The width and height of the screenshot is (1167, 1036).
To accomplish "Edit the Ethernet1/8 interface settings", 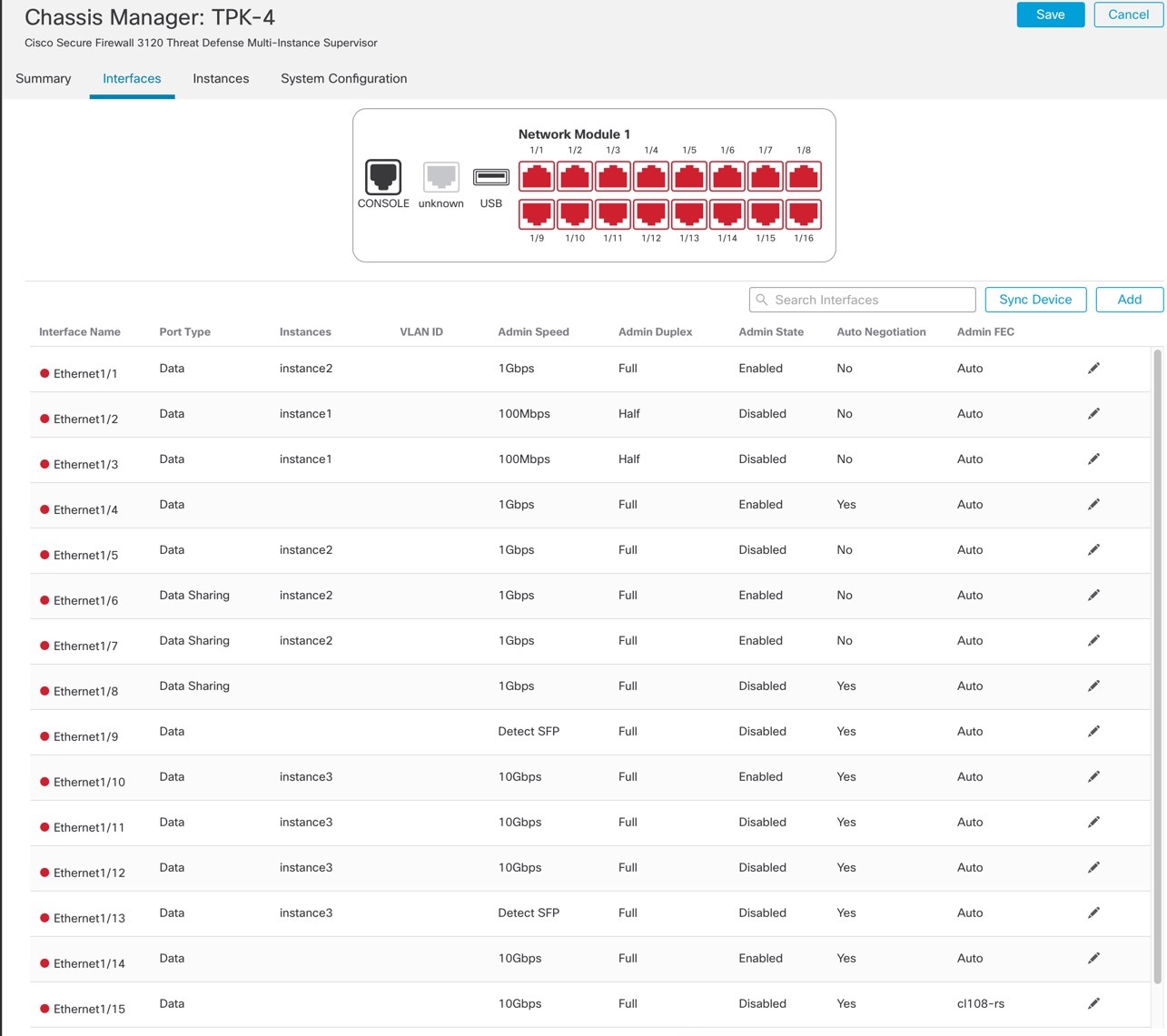I will (1093, 686).
